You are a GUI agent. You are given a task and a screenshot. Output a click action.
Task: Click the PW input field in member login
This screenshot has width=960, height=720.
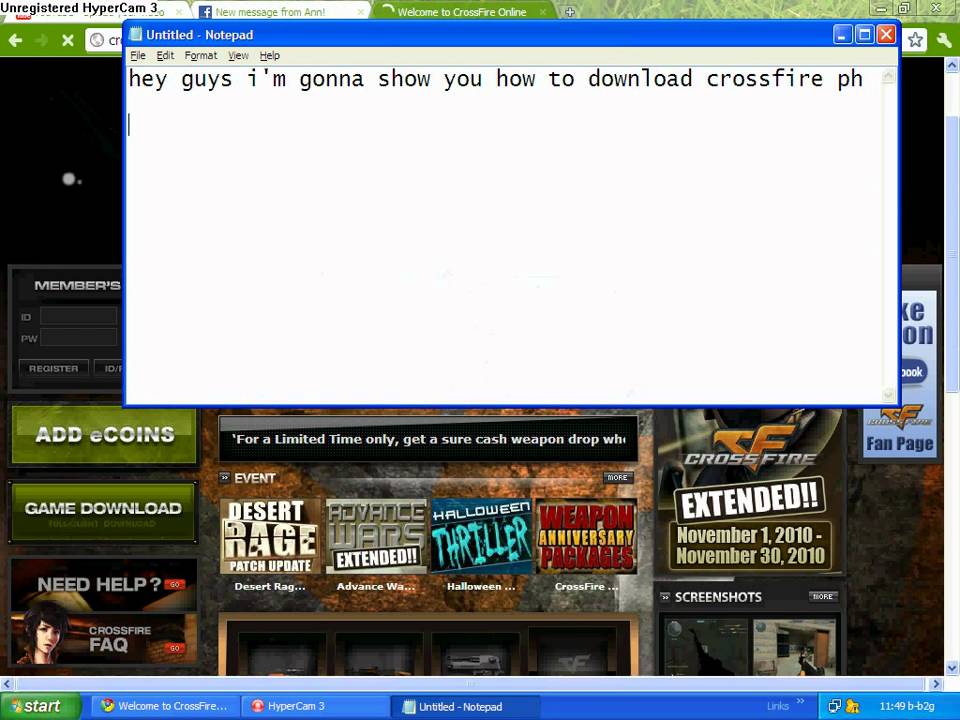[x=78, y=337]
